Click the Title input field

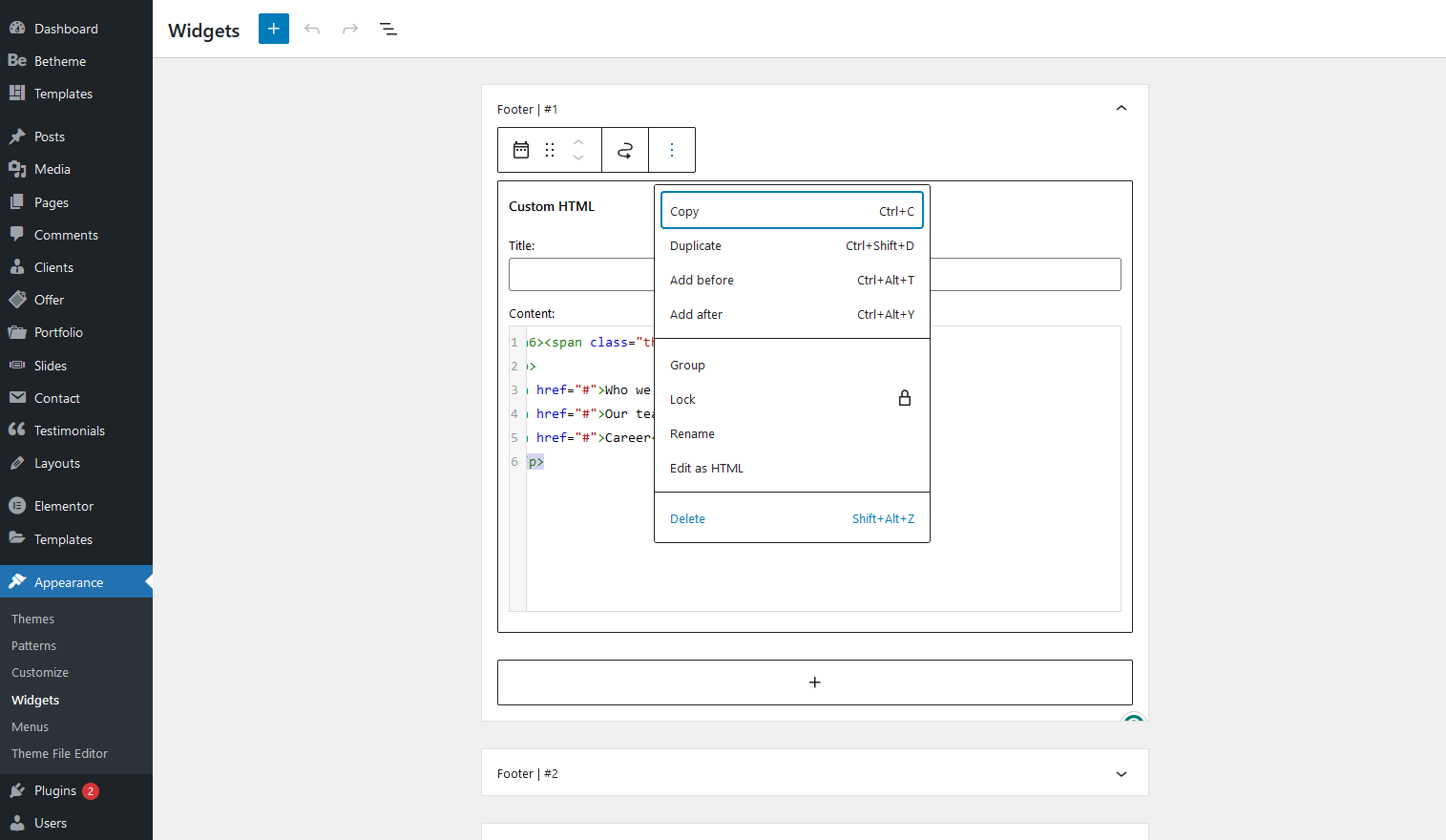(814, 275)
